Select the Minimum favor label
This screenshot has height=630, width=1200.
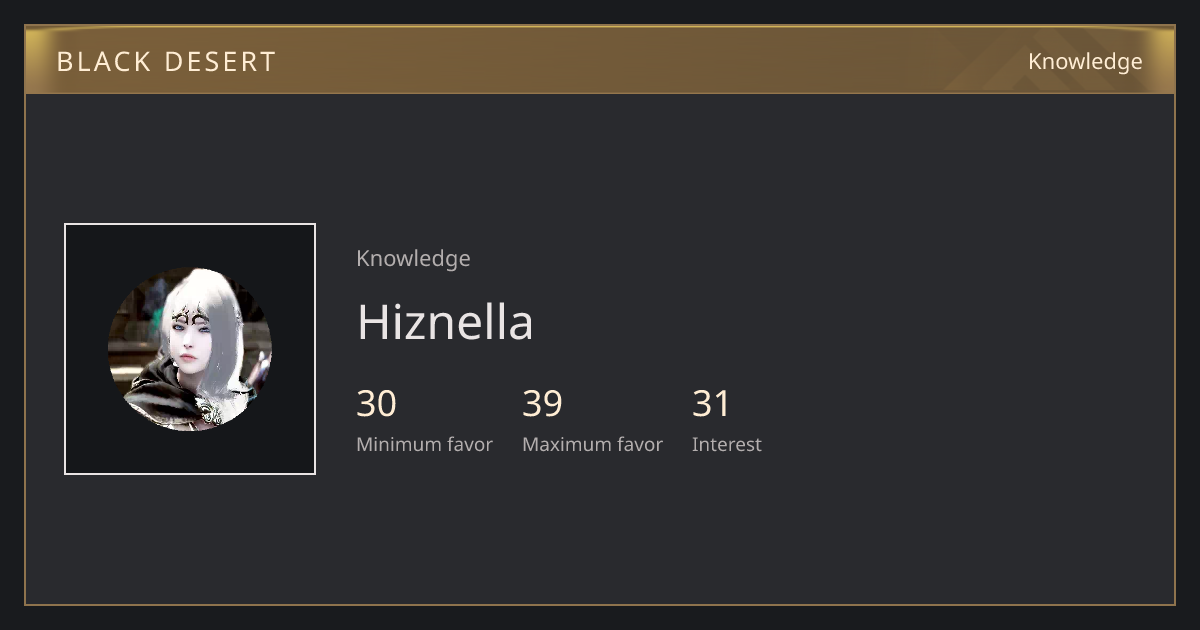click(425, 444)
